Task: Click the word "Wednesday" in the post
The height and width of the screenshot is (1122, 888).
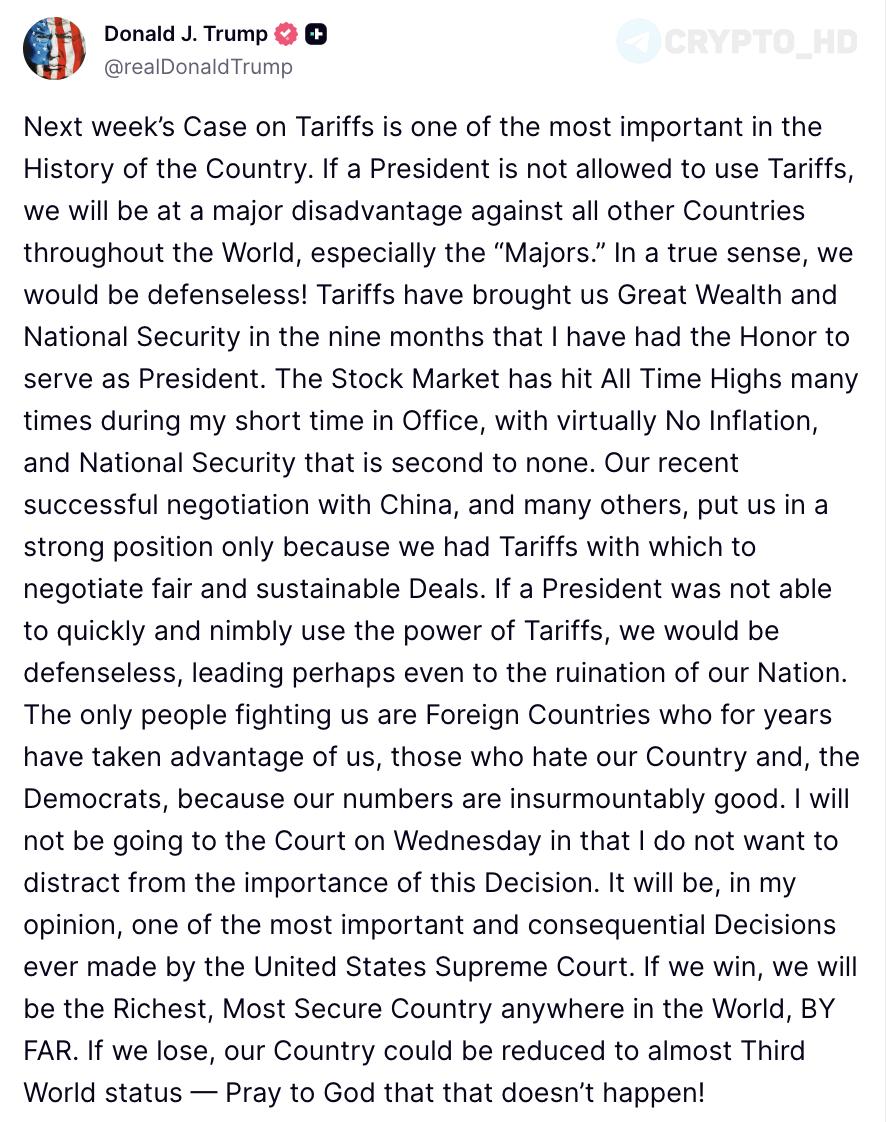Action: [467, 841]
